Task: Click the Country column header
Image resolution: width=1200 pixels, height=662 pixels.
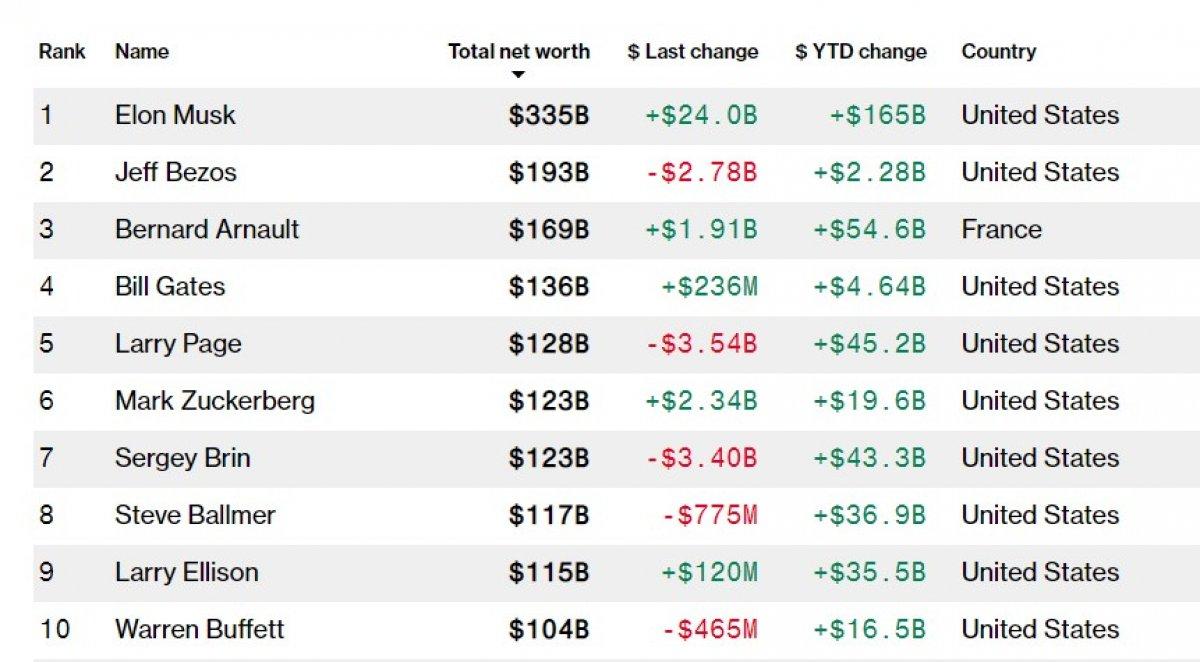Action: [x=998, y=52]
